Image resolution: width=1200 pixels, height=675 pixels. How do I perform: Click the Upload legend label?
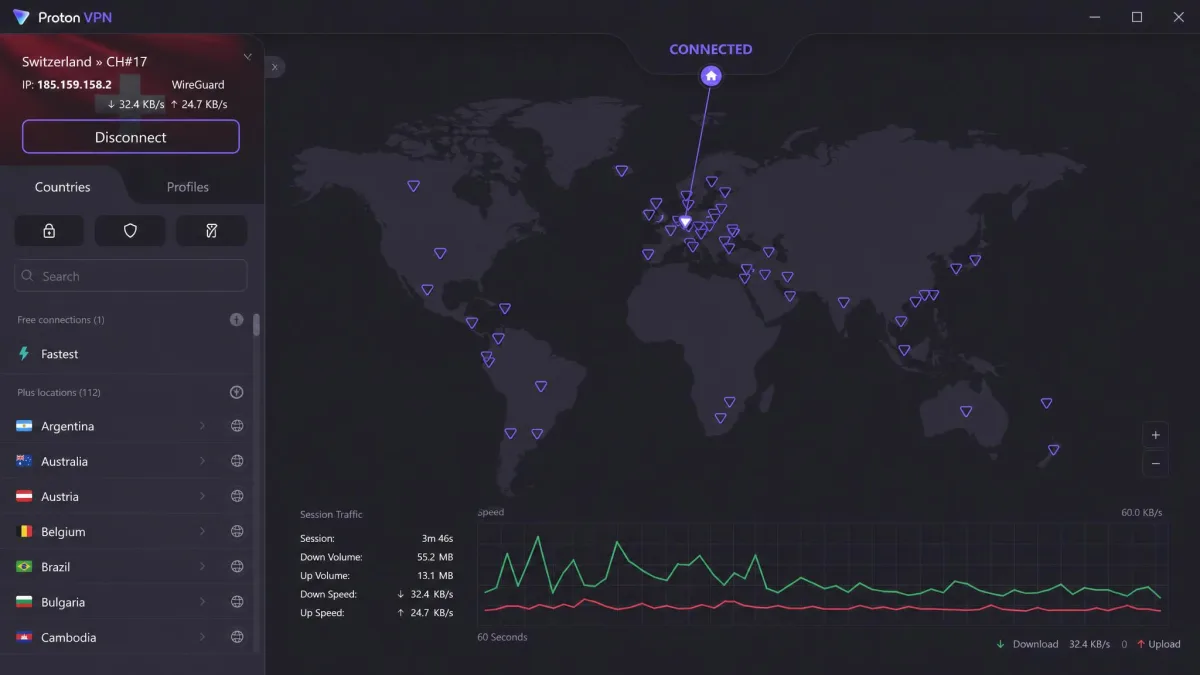coord(1164,644)
